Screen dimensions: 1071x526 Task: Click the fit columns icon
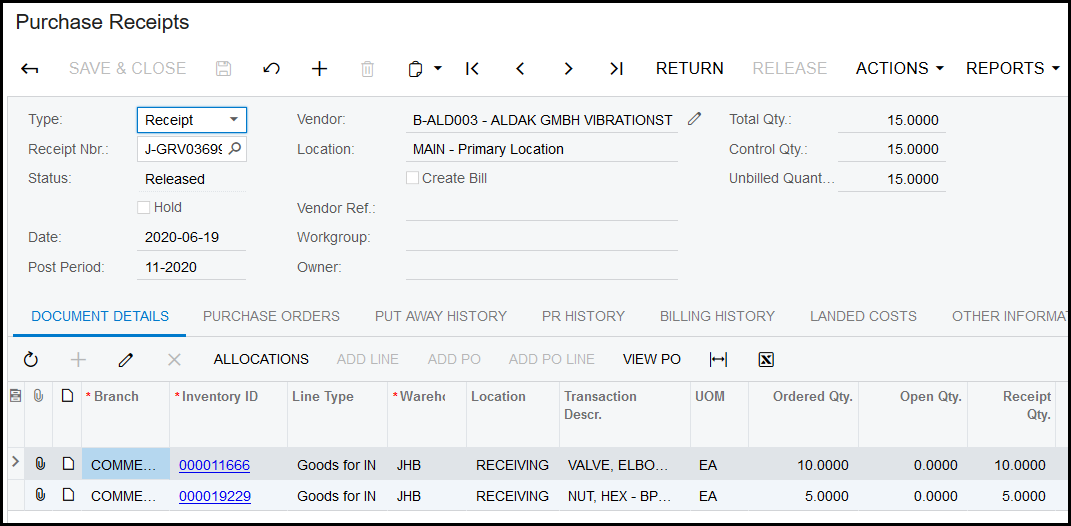718,359
